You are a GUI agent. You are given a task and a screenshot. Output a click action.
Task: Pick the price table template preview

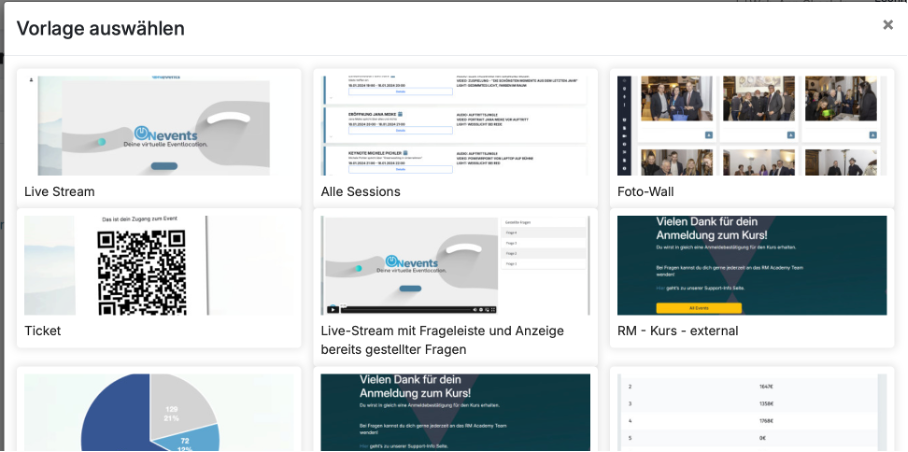click(x=752, y=412)
